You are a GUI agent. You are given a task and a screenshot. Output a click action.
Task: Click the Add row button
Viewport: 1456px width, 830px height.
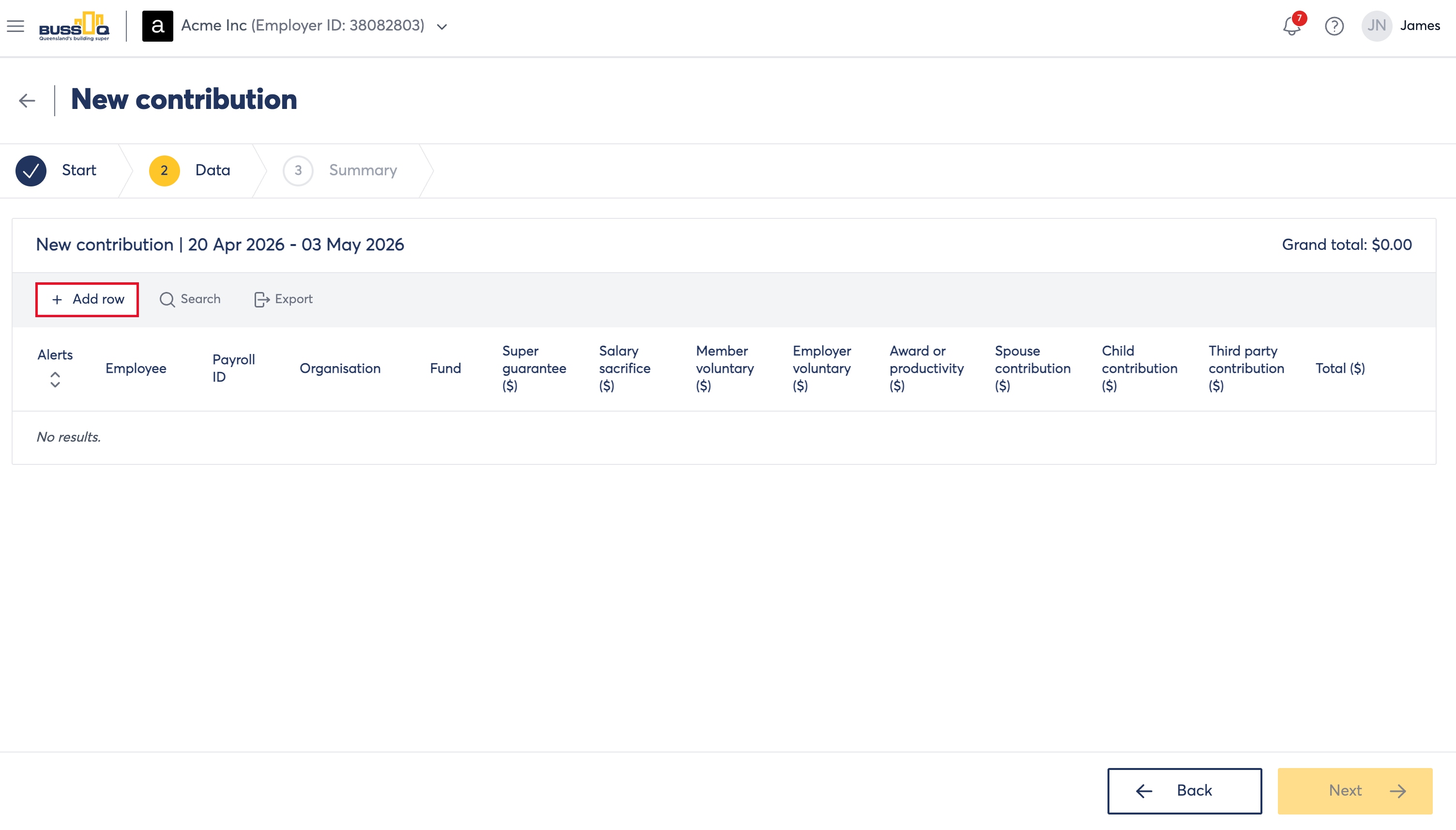pos(87,299)
